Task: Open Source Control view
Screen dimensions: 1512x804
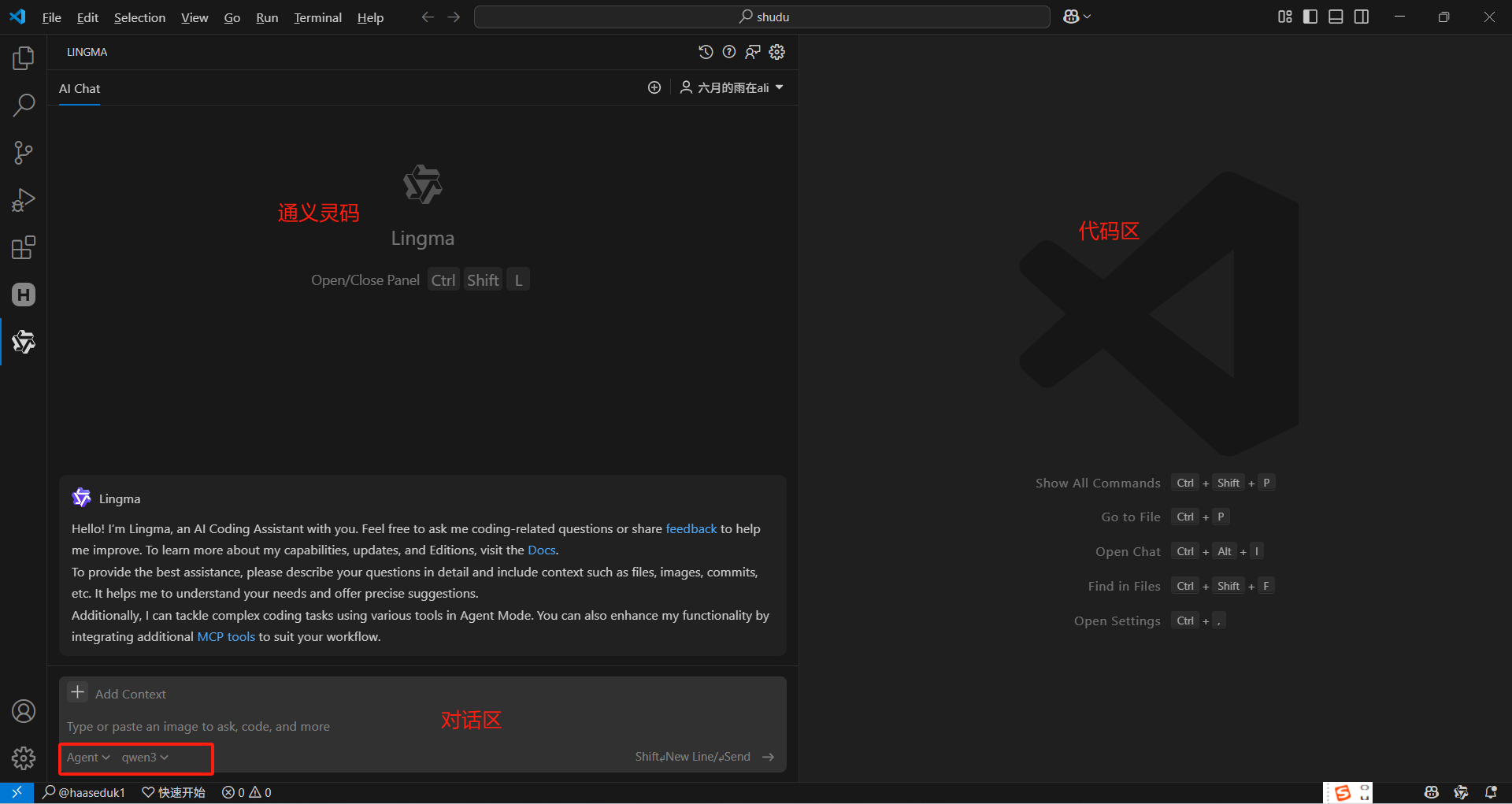Action: pos(24,153)
